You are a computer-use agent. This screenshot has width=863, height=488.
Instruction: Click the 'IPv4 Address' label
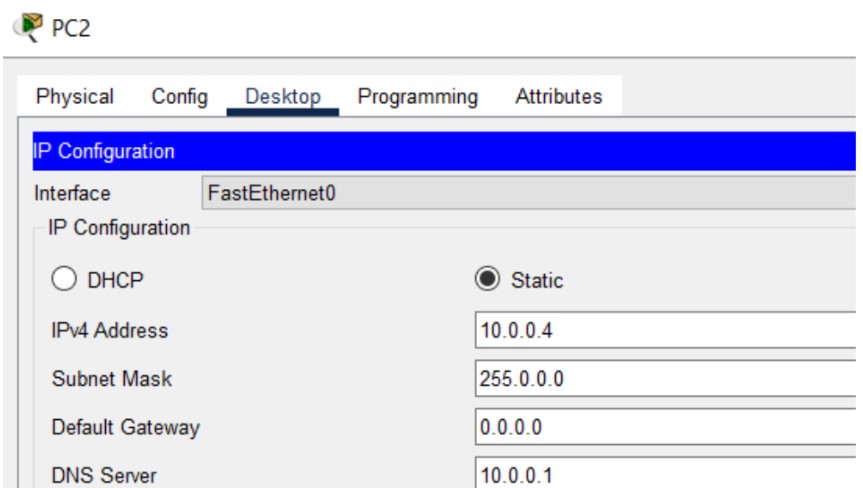point(110,330)
